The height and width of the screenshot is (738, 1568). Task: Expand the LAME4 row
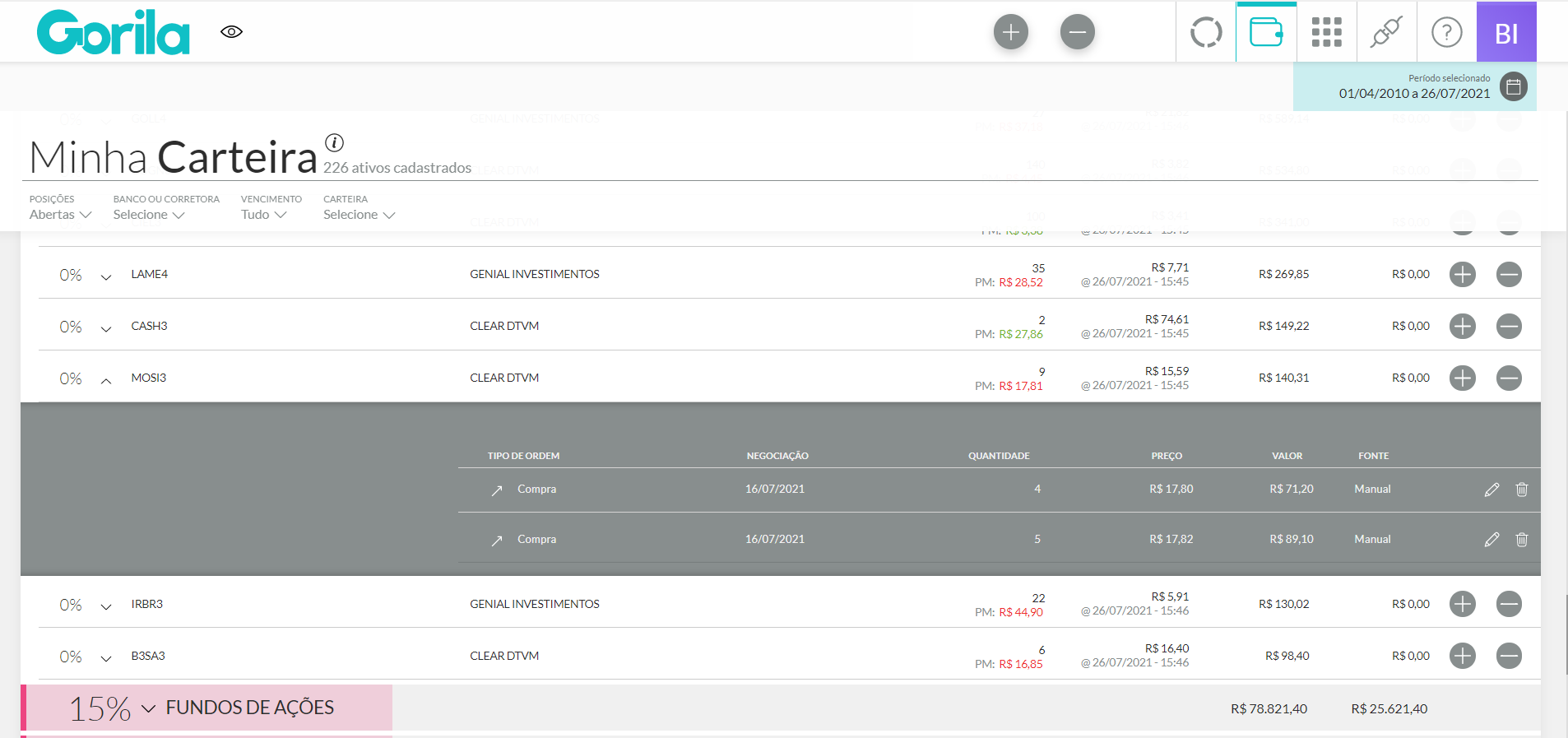(106, 276)
